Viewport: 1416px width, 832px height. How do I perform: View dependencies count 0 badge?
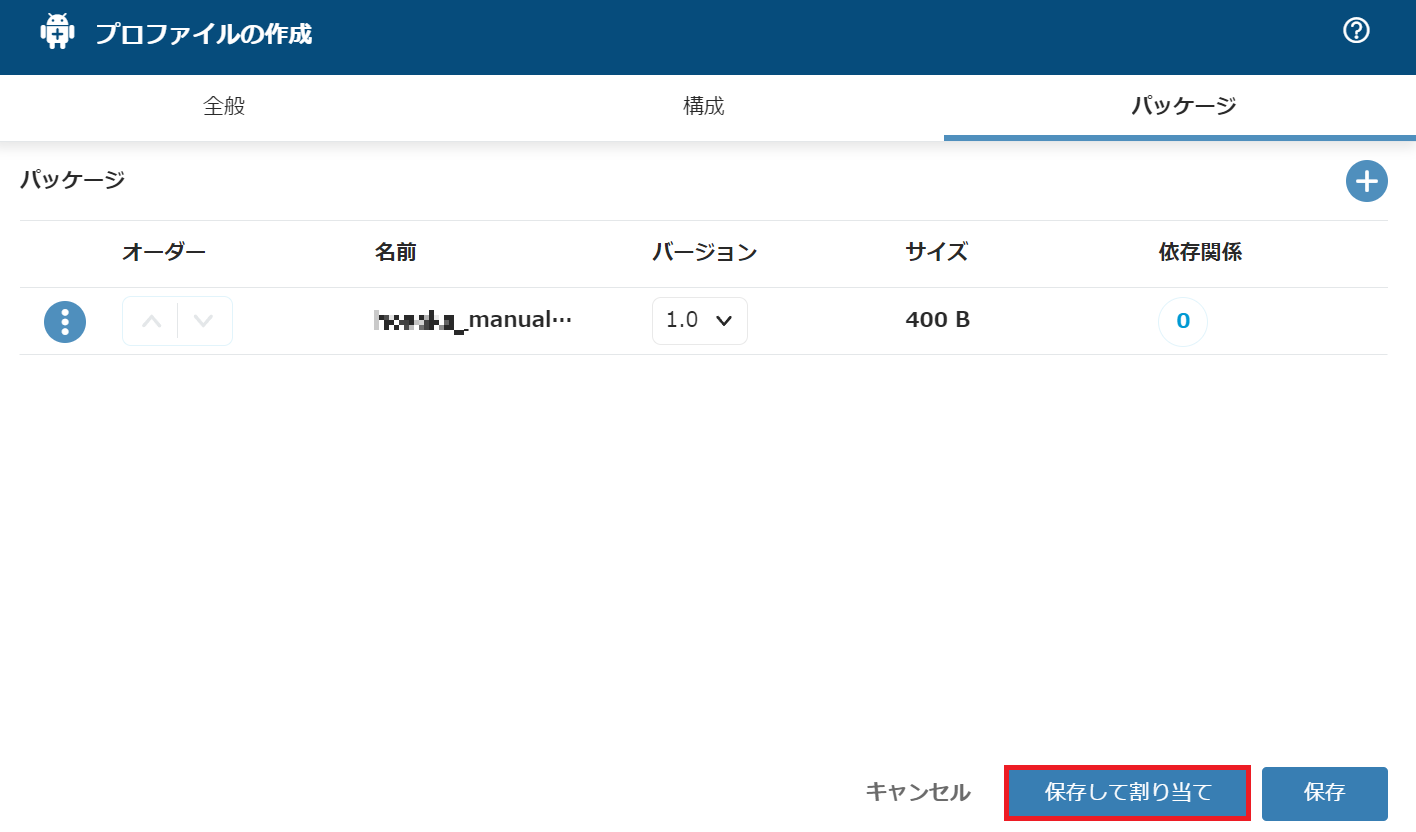(1183, 321)
